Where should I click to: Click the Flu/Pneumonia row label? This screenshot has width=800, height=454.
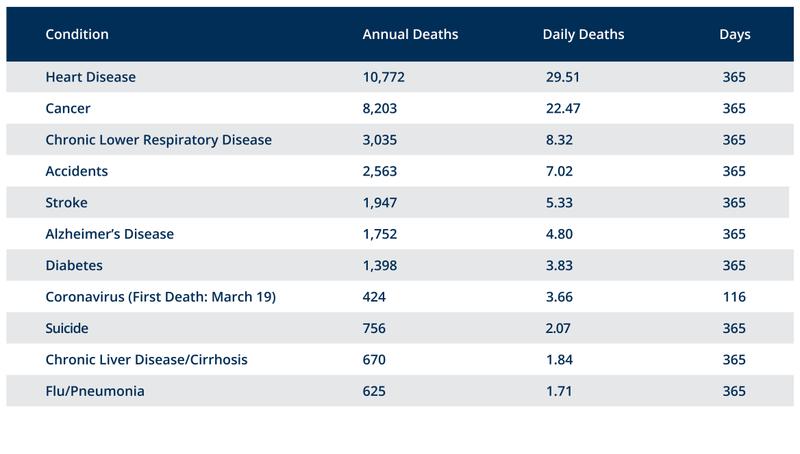click(95, 391)
